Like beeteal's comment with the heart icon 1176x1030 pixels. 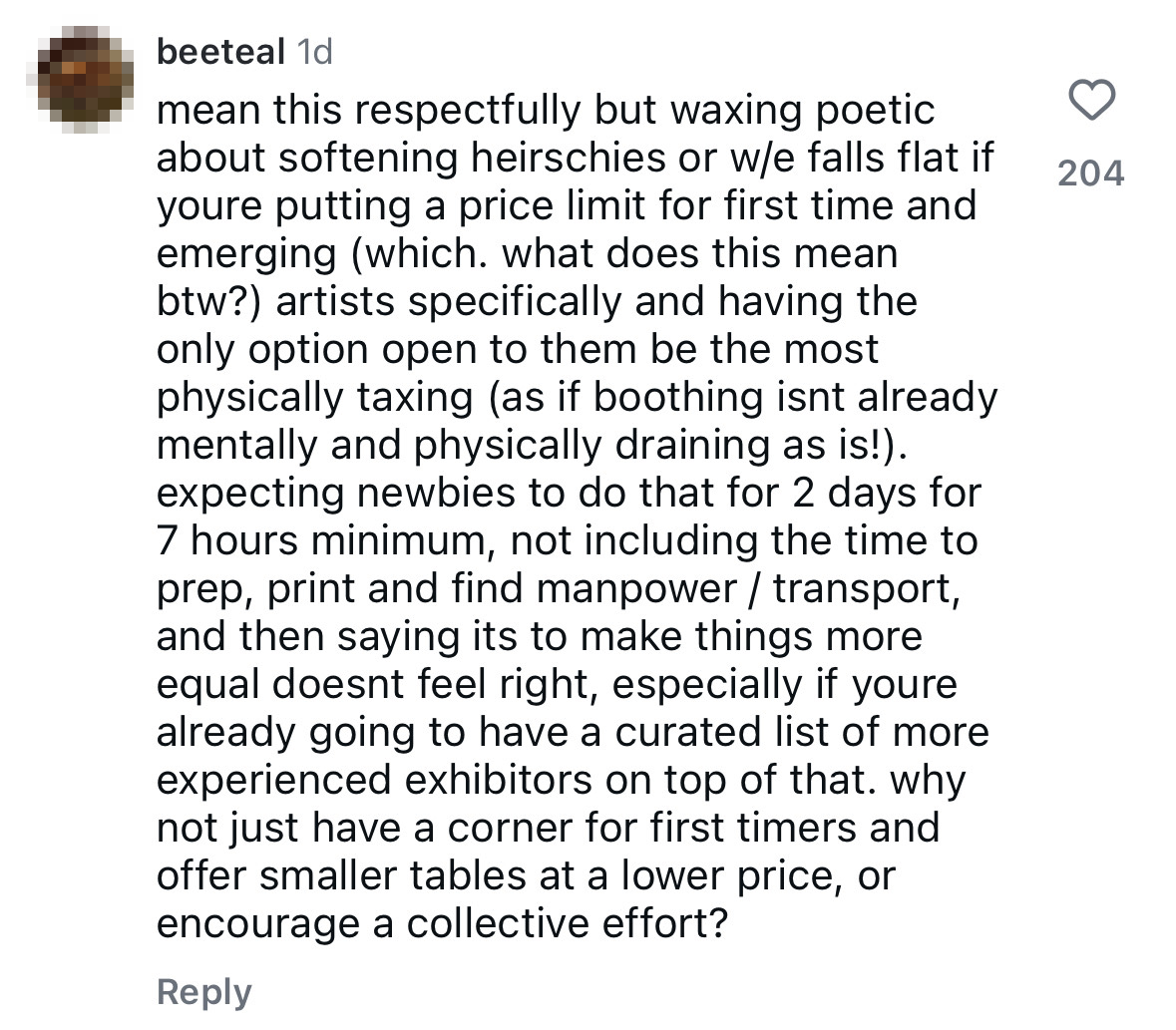click(x=1090, y=101)
